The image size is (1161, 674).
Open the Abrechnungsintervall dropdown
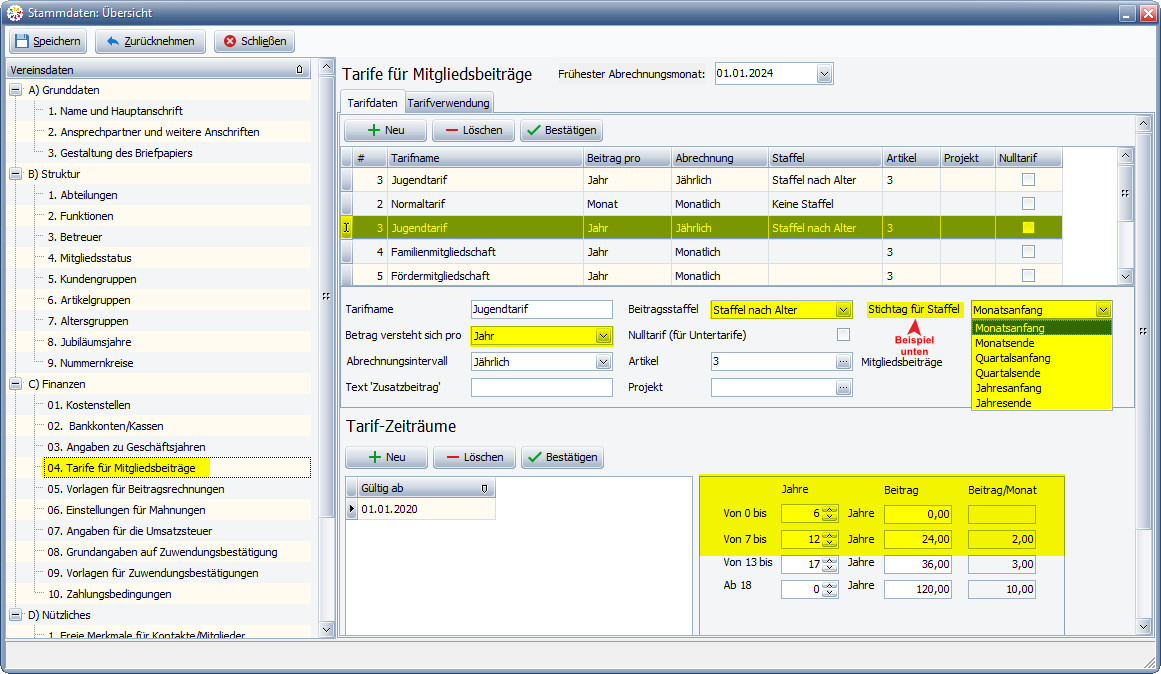[603, 362]
